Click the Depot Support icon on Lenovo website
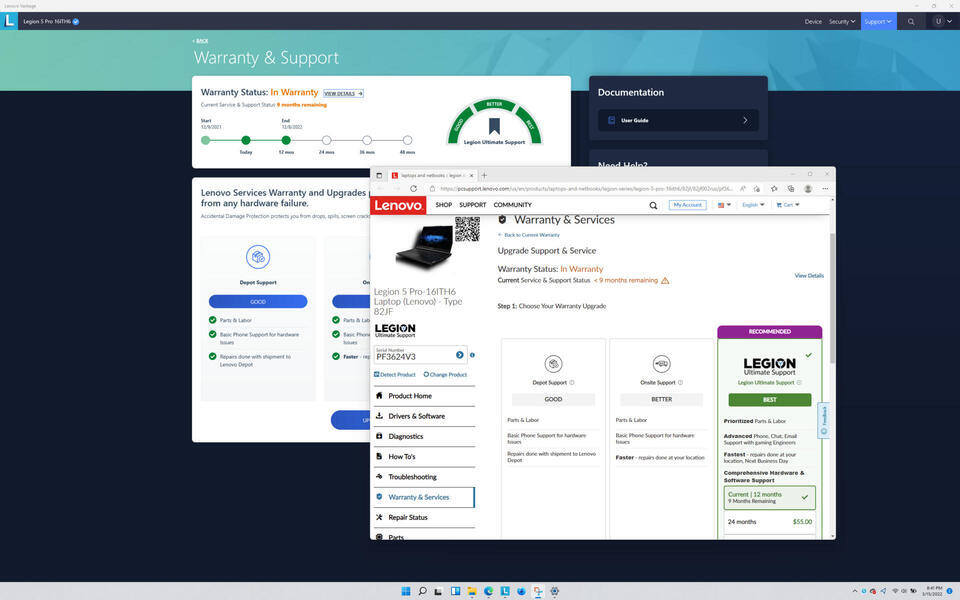The image size is (960, 600). pos(553,364)
